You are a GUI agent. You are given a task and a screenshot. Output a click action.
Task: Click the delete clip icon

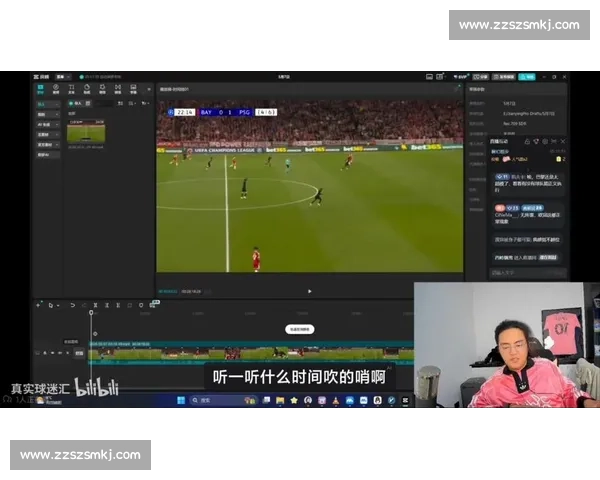(130, 305)
